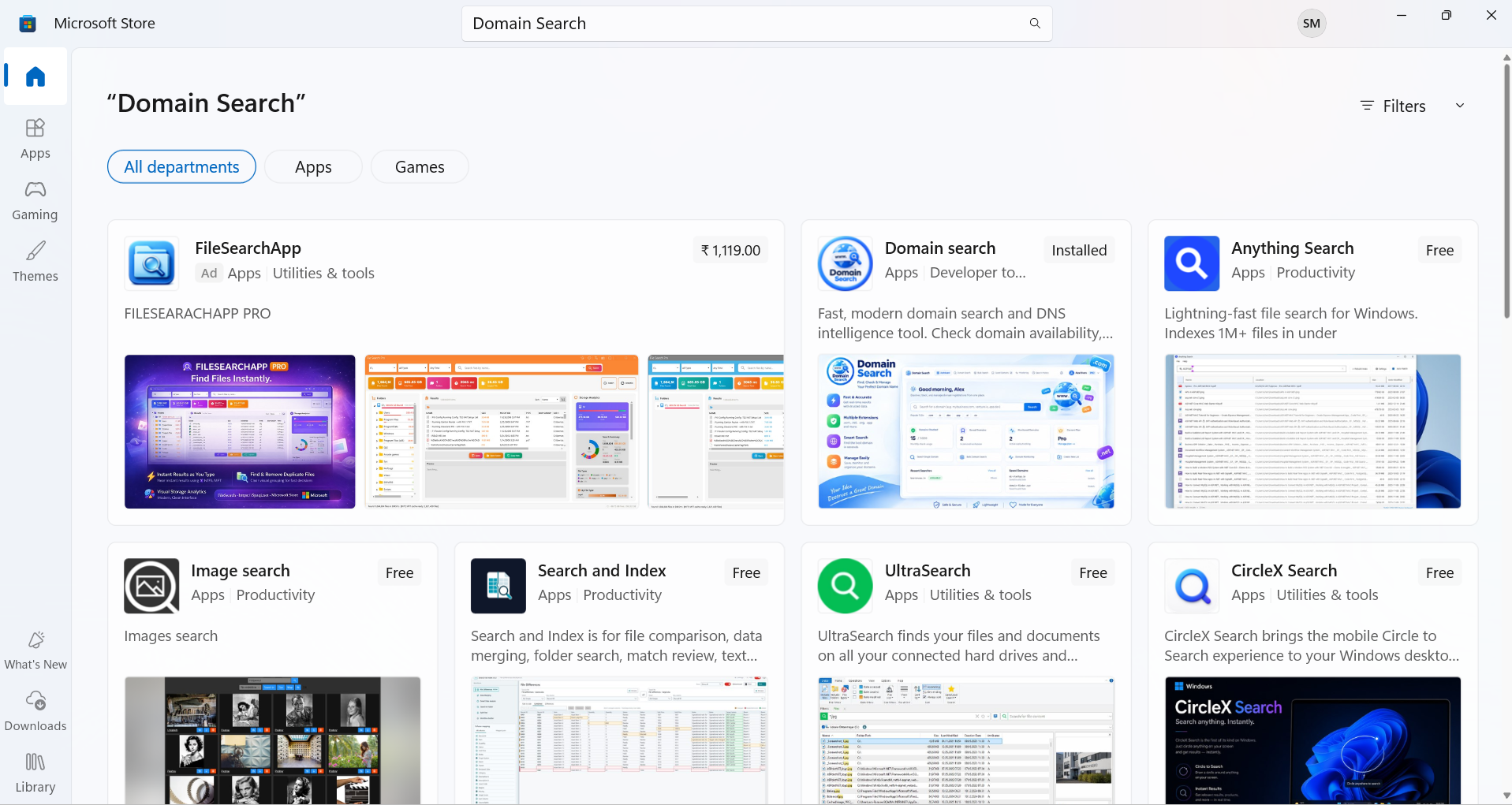Viewport: 1512px width, 805px height.
Task: Open the UltraSearch title link
Action: pos(928,571)
